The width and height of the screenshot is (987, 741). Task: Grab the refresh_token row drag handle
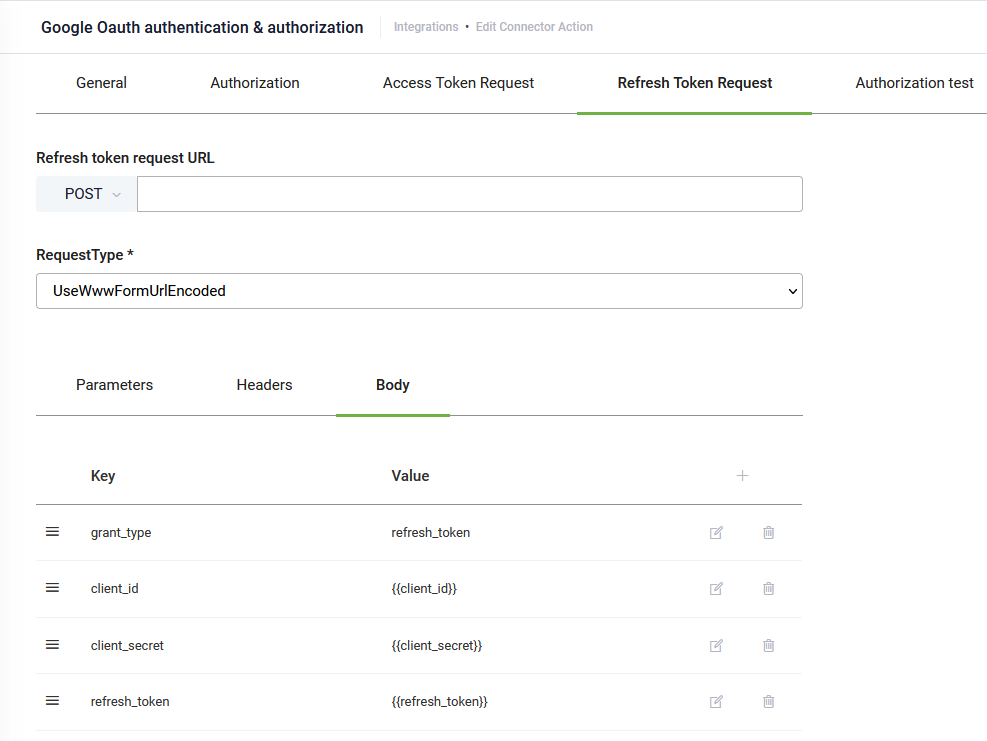point(52,701)
